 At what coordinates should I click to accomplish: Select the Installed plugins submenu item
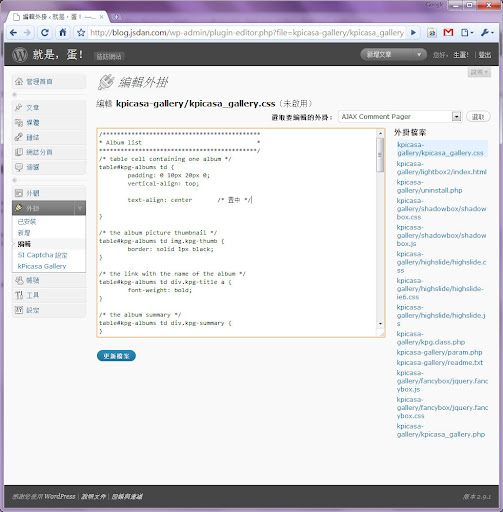coord(27,222)
